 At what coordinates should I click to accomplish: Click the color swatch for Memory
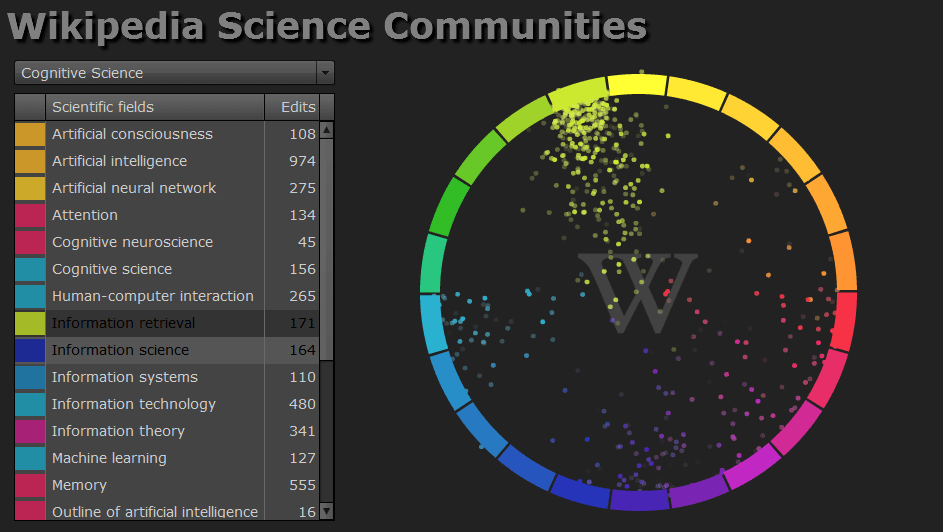(x=30, y=486)
